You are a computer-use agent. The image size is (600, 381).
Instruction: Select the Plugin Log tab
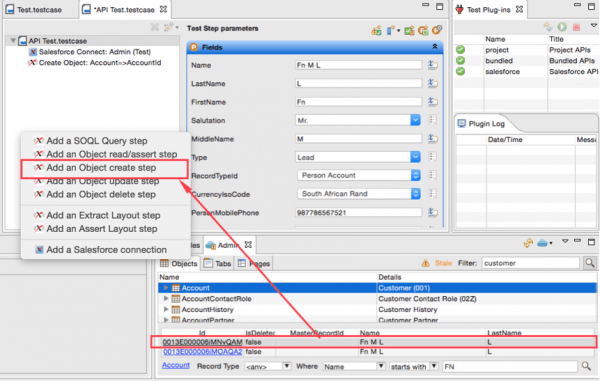coord(481,124)
